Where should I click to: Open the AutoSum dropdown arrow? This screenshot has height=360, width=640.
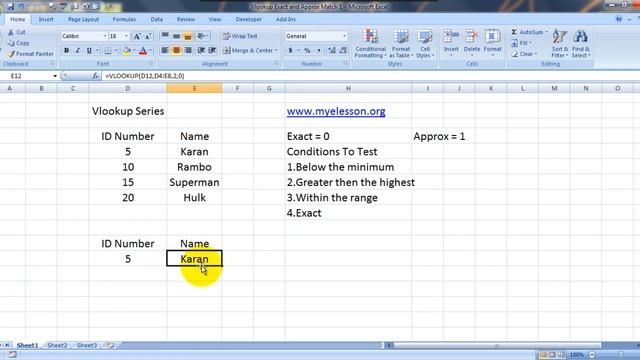tap(547, 32)
